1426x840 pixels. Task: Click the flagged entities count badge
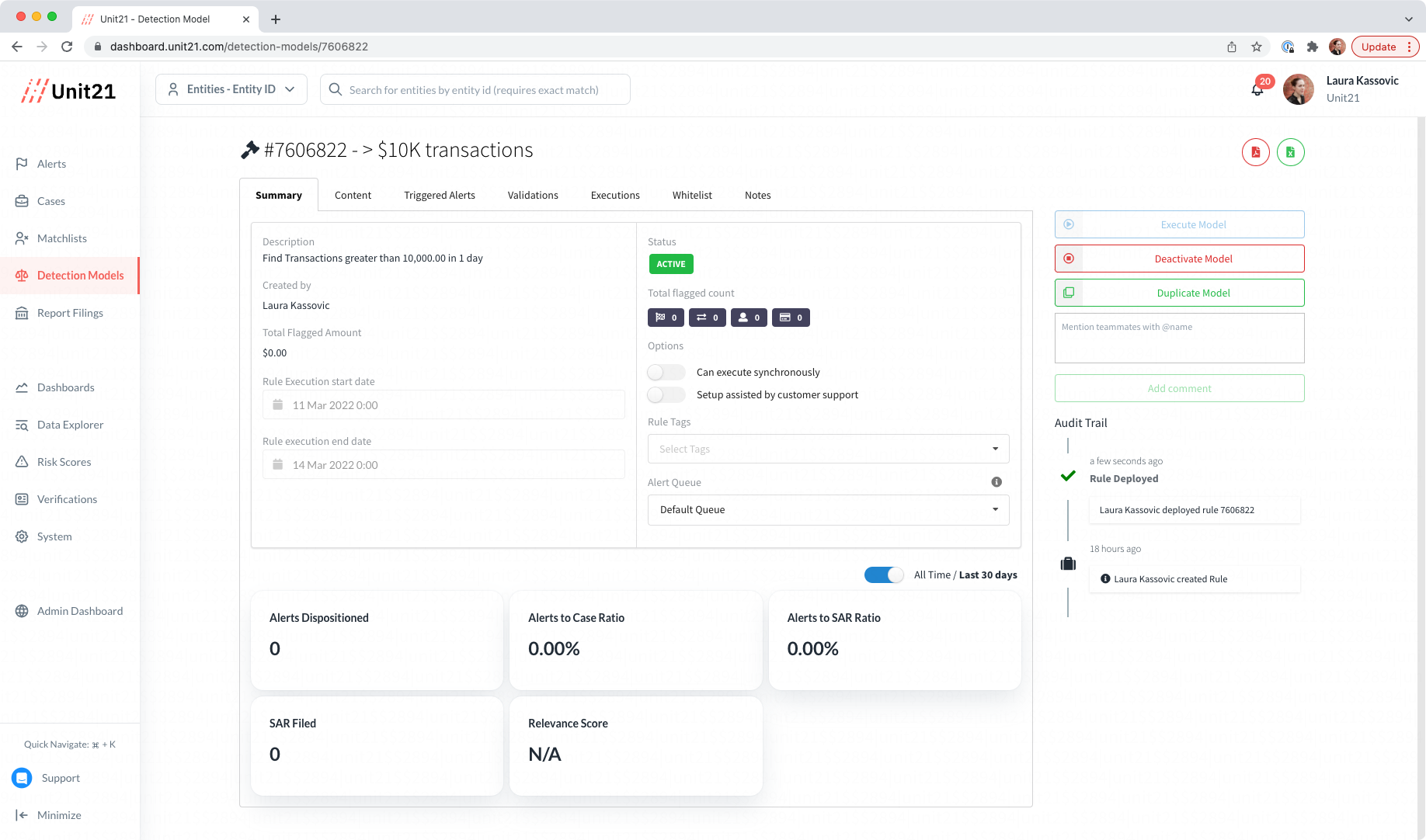point(750,318)
